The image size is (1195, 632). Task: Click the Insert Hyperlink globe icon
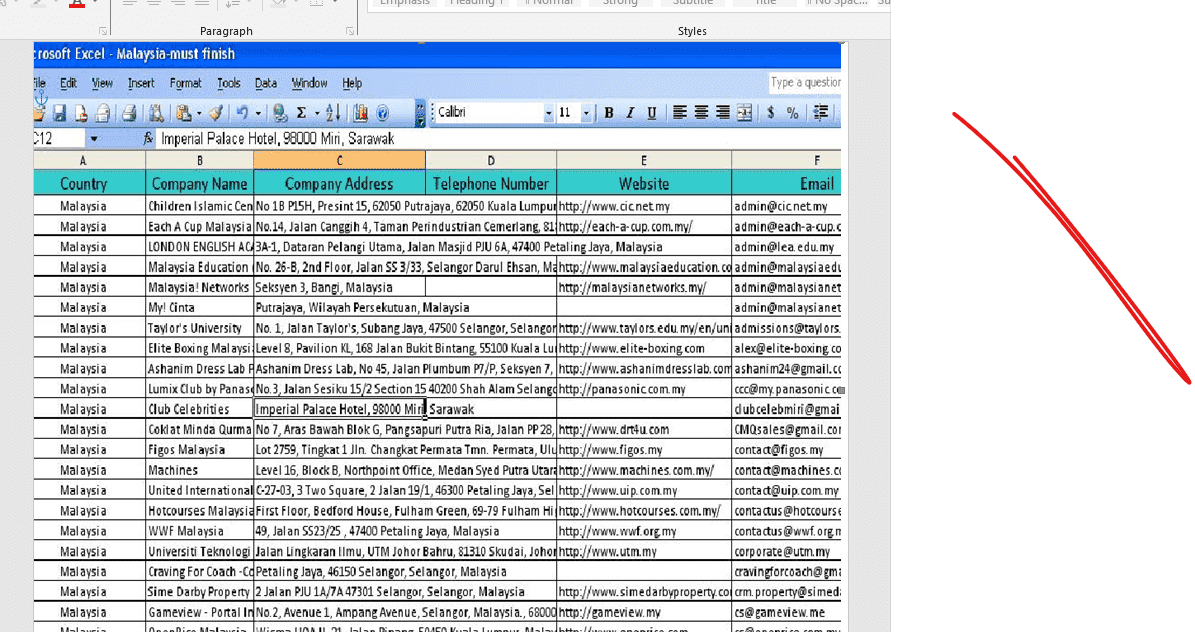click(x=280, y=113)
